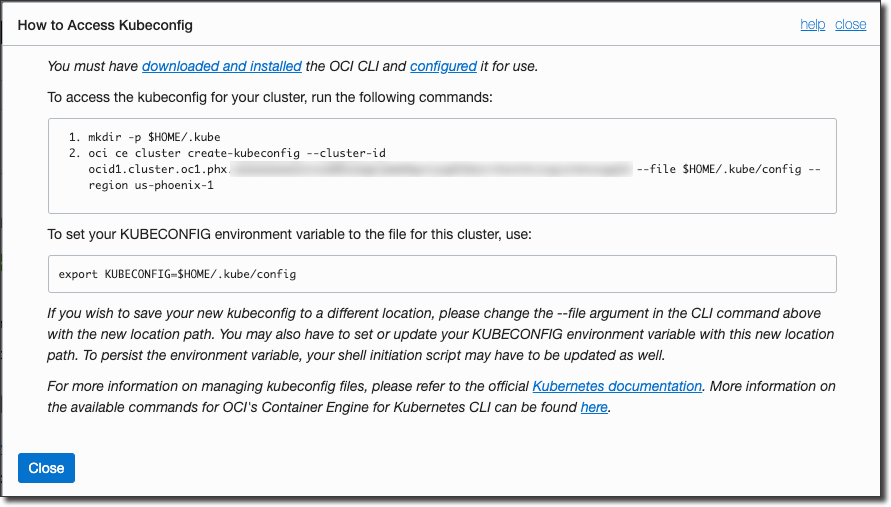Click the "To set your KUBECONFIG" instruction line
This screenshot has height=507, width=891.
[x=289, y=233]
